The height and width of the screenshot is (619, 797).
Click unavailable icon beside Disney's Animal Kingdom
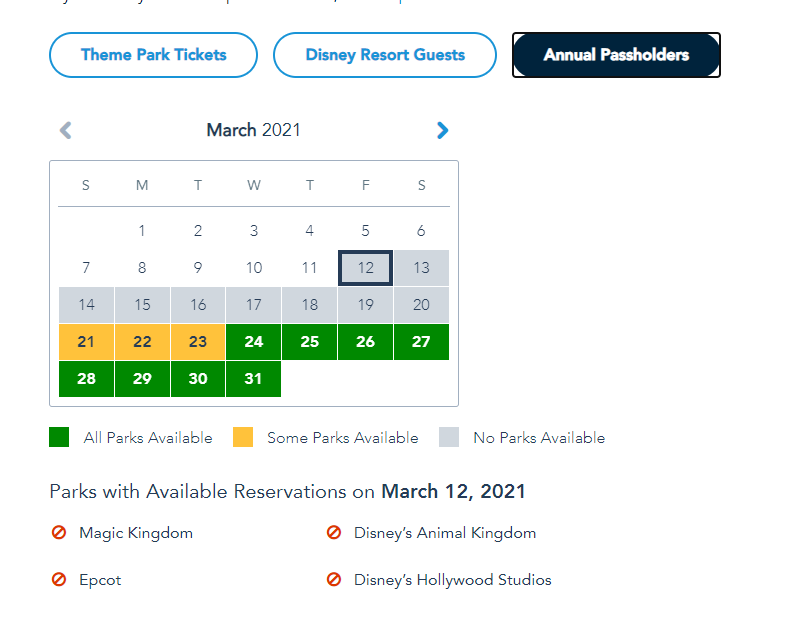[x=334, y=533]
